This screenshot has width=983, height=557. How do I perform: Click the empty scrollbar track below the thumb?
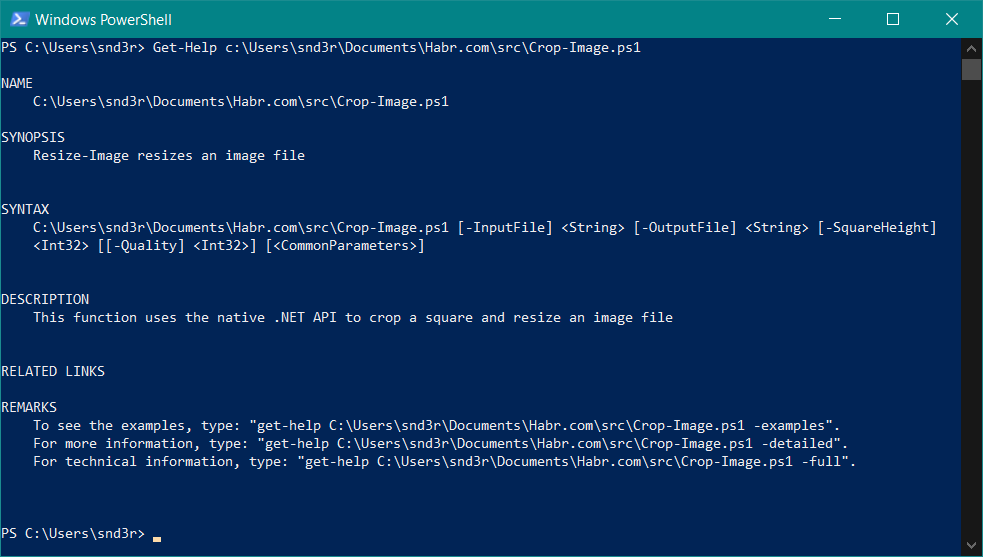[x=971, y=300]
